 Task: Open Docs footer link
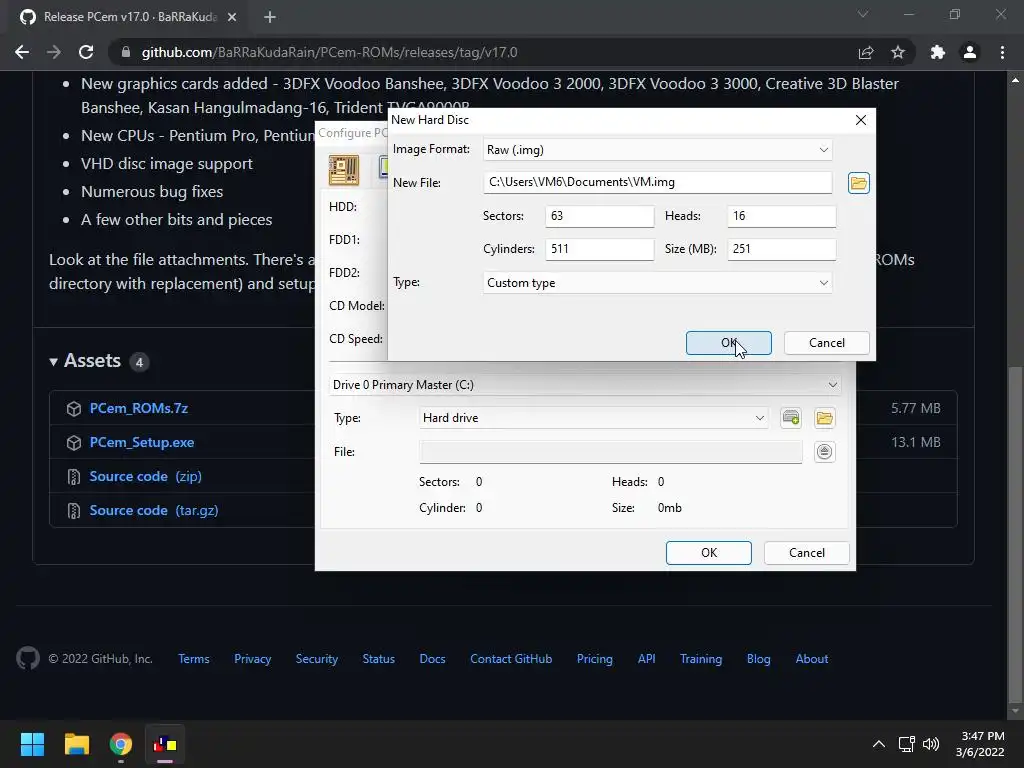pyautogui.click(x=432, y=659)
